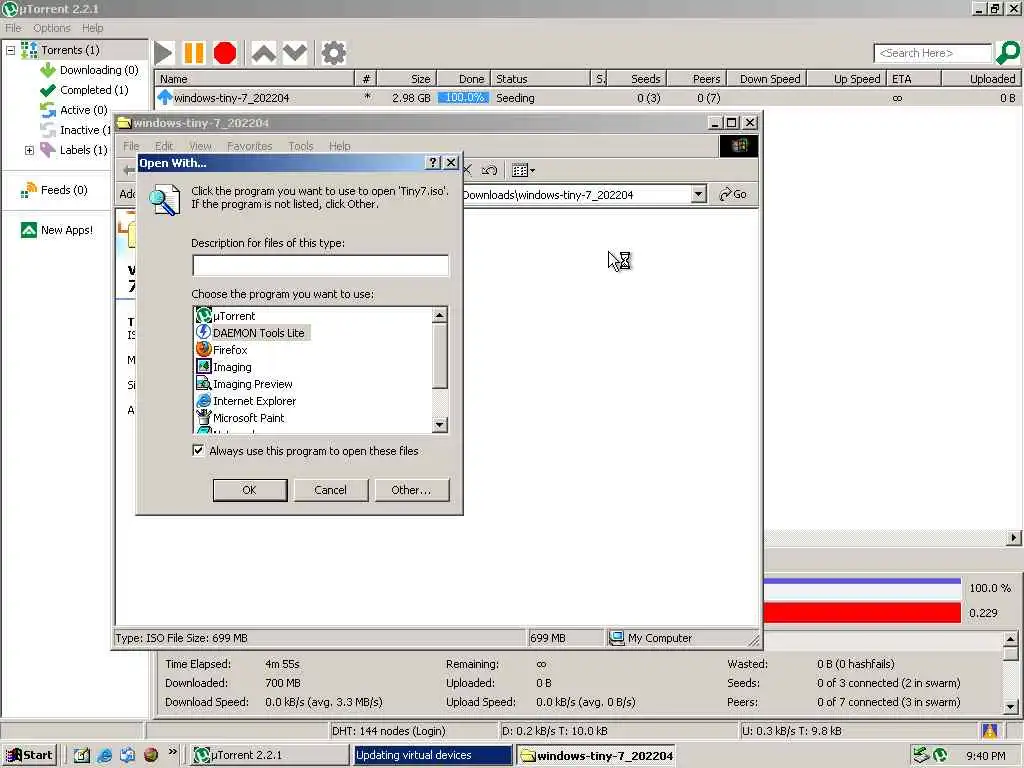The image size is (1024, 768).
Task: Click the green search magnifier icon
Action: coord(1008,53)
